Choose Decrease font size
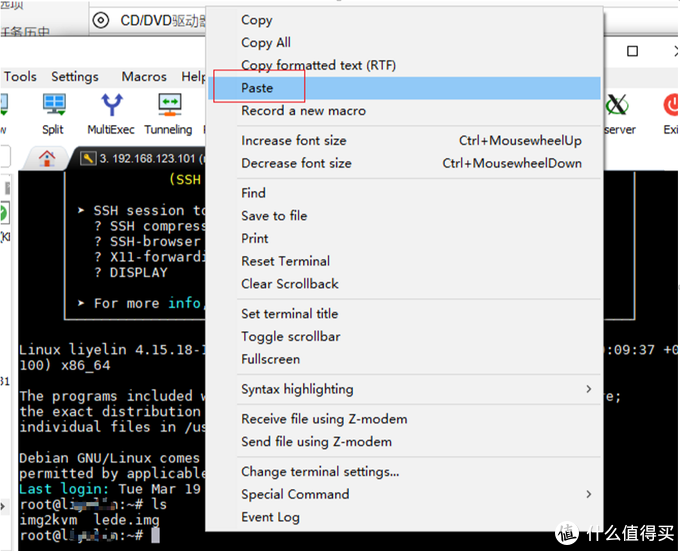This screenshot has height=551, width=680. tap(404, 163)
